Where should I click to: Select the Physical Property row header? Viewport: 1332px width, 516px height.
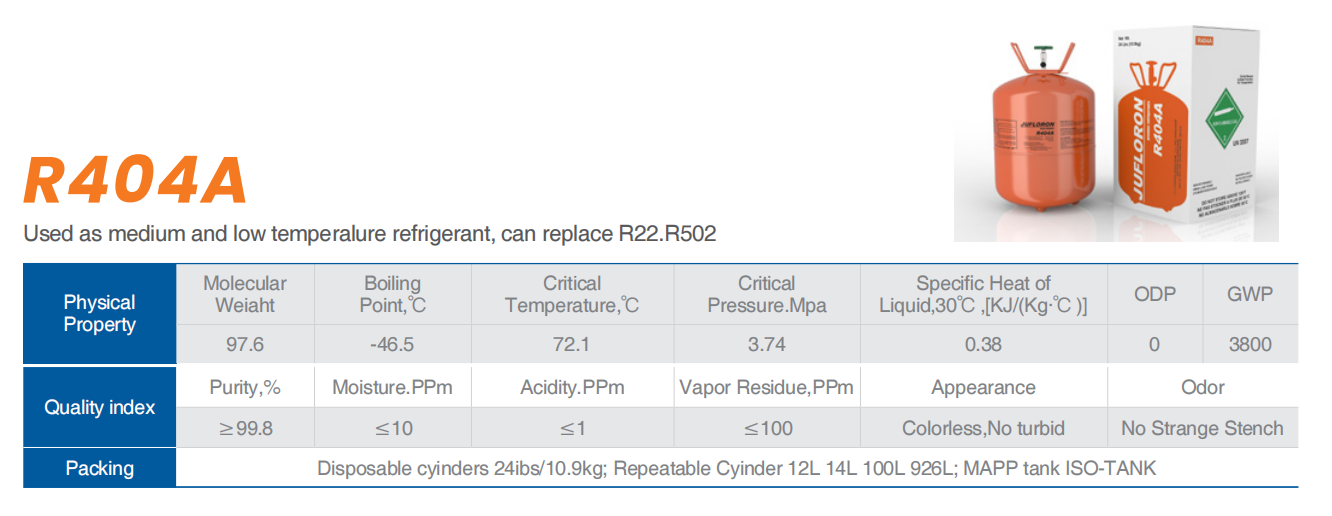[99, 313]
